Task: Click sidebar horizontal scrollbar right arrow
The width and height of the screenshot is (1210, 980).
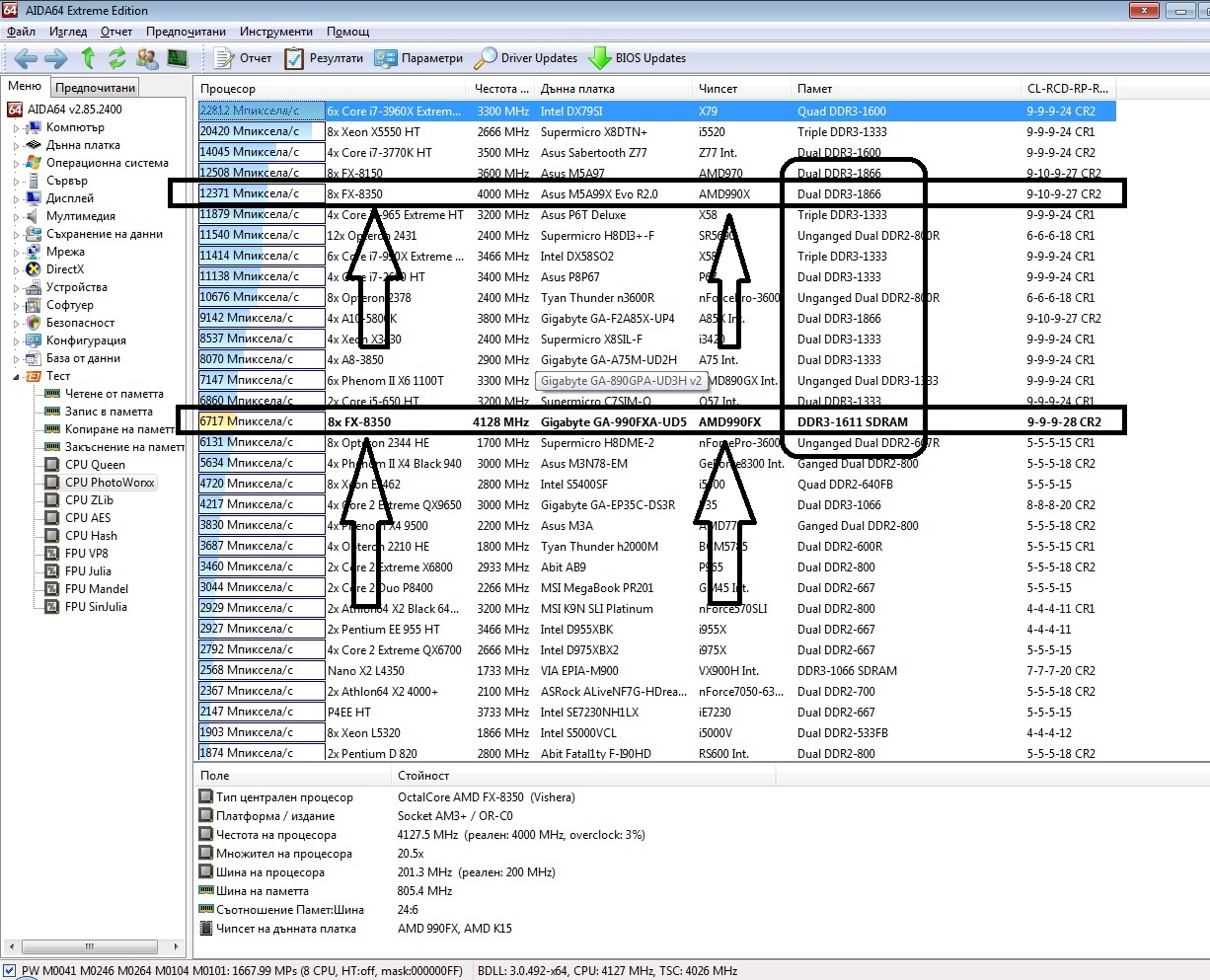Action: [x=177, y=947]
